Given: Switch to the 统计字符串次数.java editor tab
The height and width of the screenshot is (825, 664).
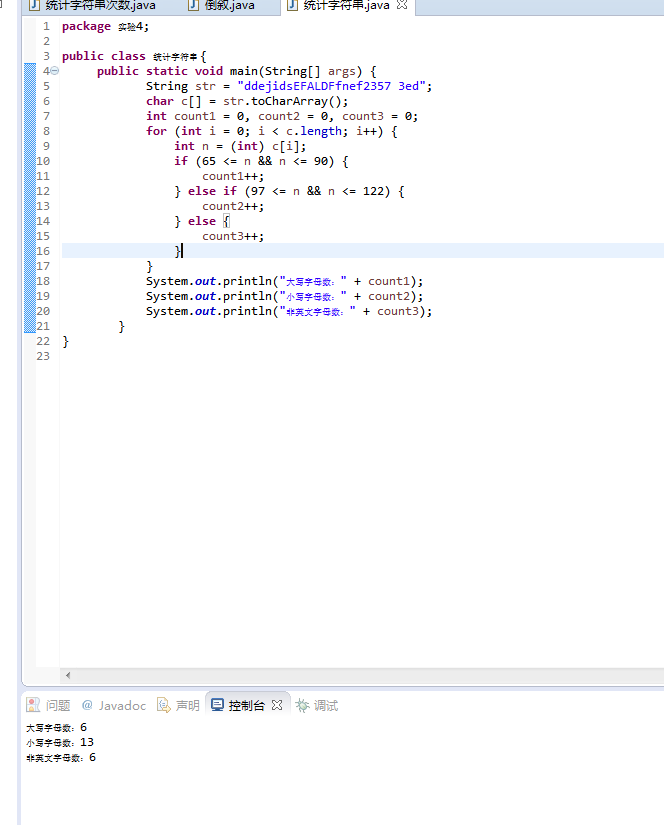Looking at the screenshot, I should click(93, 6).
